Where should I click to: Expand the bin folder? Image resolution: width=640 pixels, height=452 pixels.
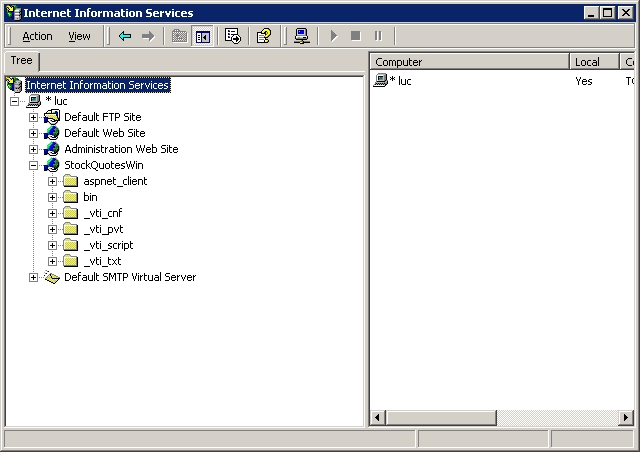pyautogui.click(x=52, y=197)
